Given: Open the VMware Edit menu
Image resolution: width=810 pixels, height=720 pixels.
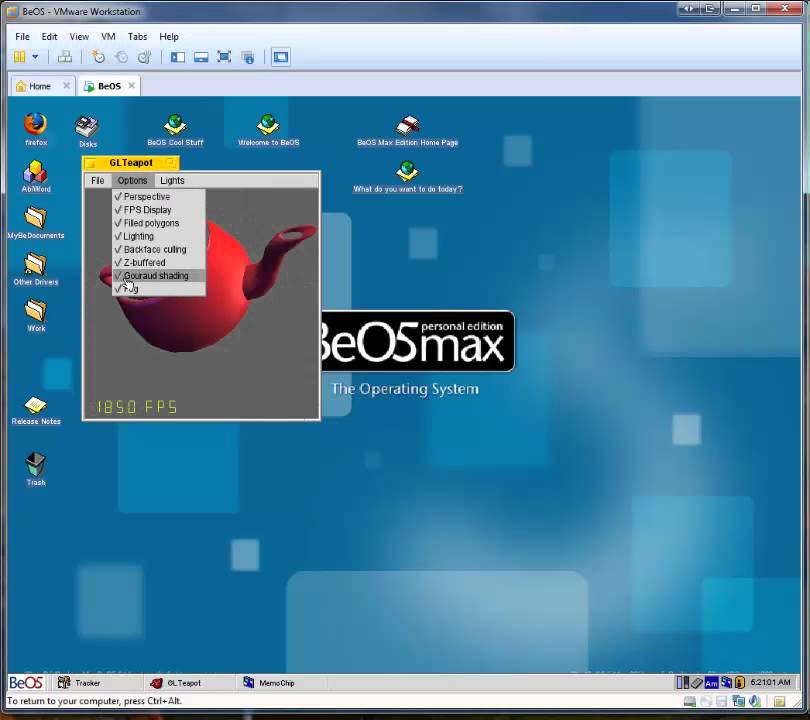Looking at the screenshot, I should 49,37.
